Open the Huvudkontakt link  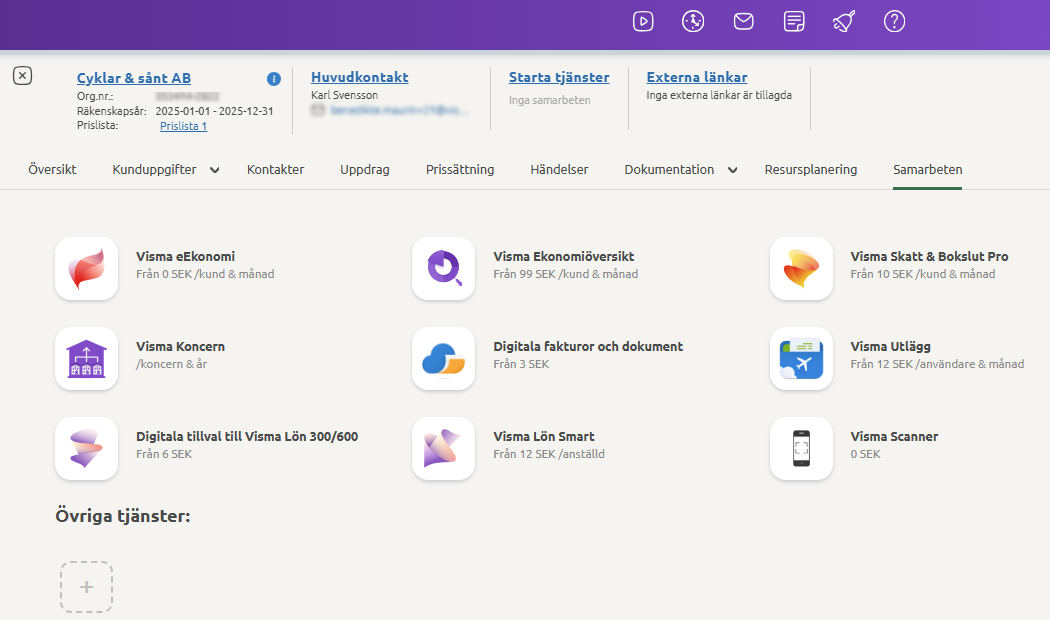360,77
